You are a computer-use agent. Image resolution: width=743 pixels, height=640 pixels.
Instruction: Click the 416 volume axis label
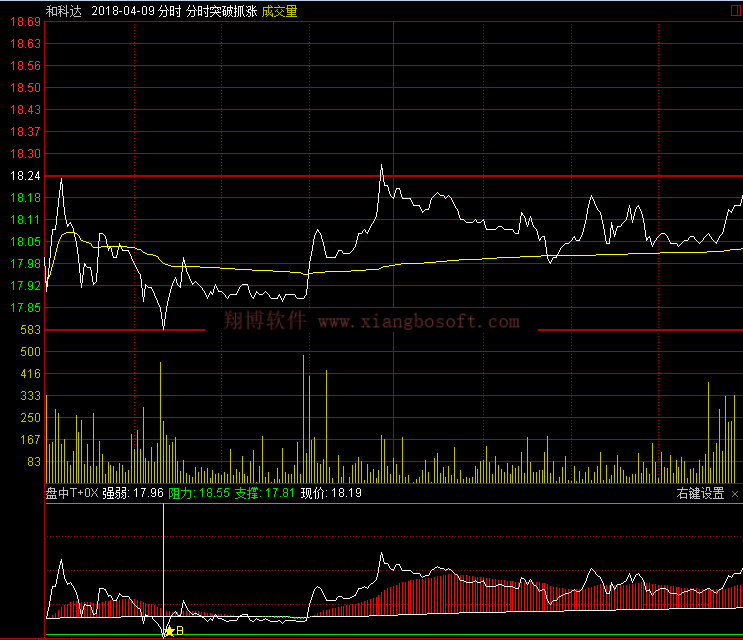point(31,374)
